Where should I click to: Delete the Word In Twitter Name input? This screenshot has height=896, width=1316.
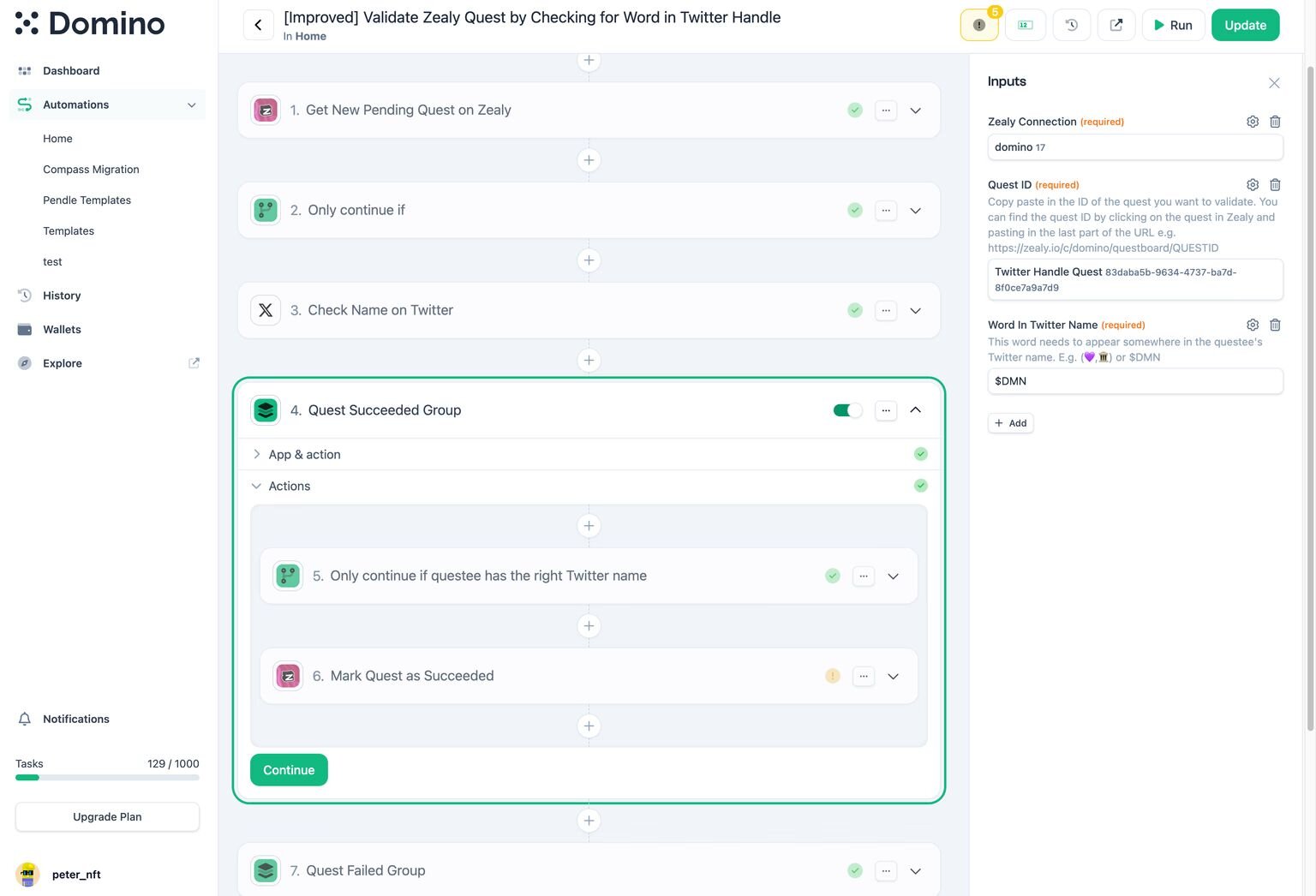tap(1275, 325)
